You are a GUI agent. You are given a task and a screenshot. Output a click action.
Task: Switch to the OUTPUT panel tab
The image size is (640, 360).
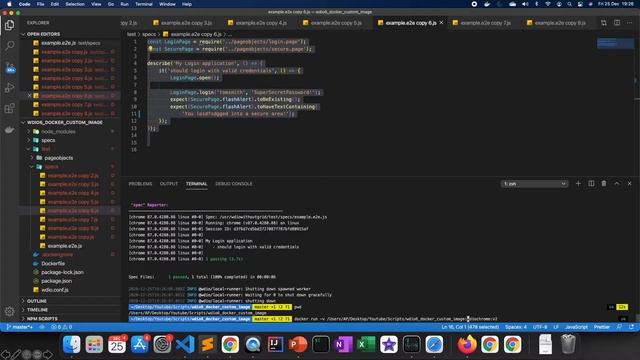169,184
